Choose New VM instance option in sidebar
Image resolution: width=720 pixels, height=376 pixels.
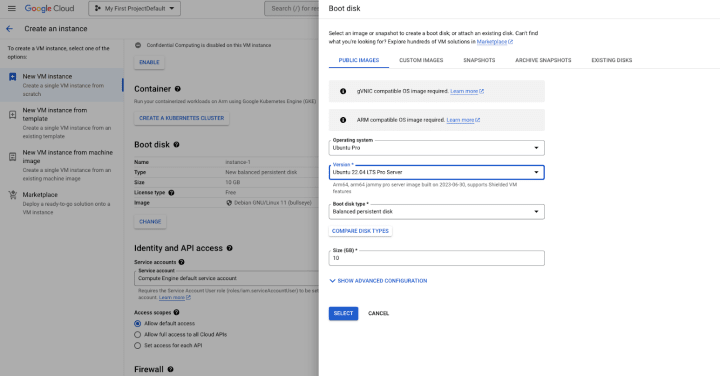[62, 85]
